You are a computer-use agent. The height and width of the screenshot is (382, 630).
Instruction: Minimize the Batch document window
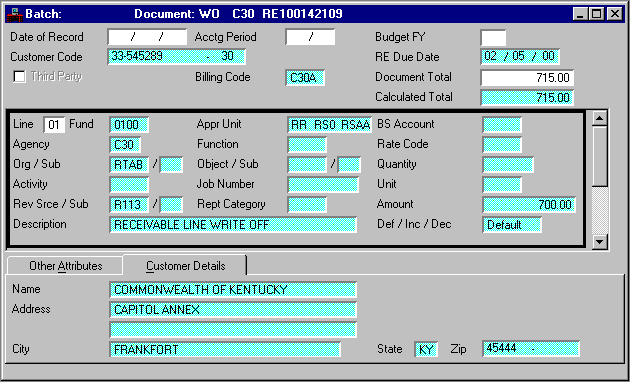tap(580, 14)
